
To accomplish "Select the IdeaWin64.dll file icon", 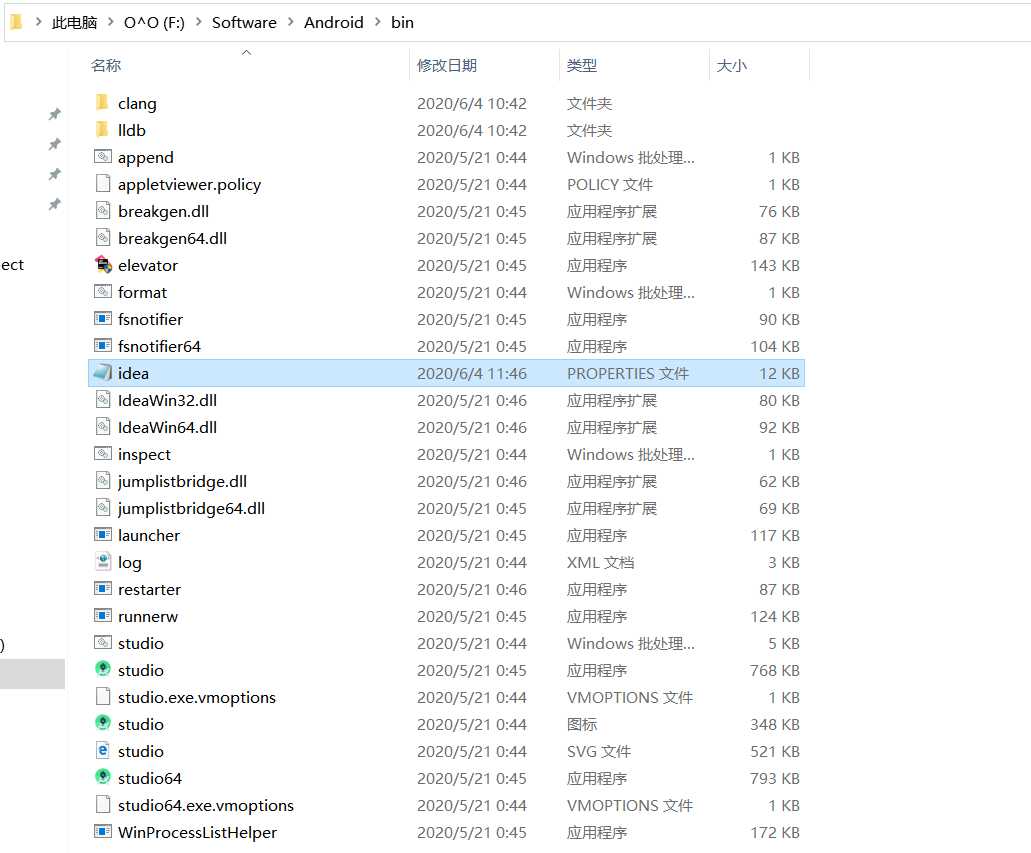I will click(x=103, y=426).
